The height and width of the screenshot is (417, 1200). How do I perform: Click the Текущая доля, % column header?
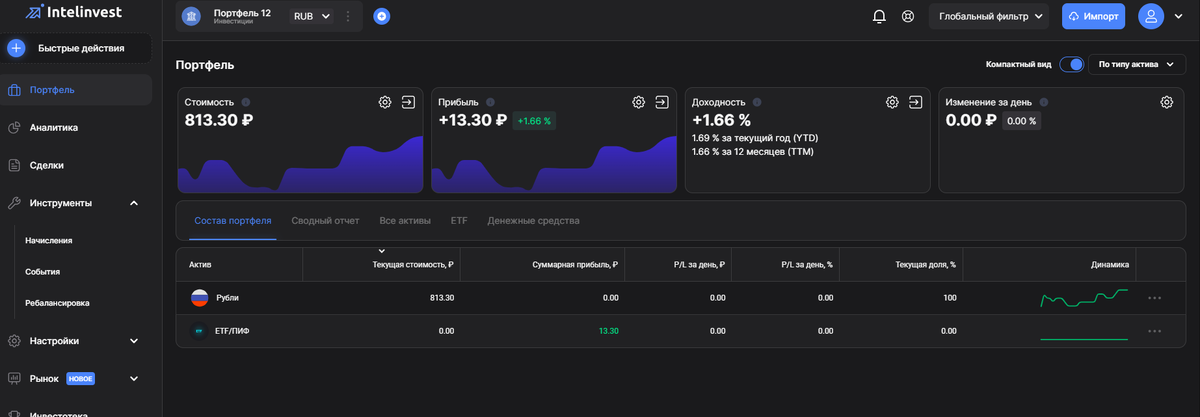[925, 265]
